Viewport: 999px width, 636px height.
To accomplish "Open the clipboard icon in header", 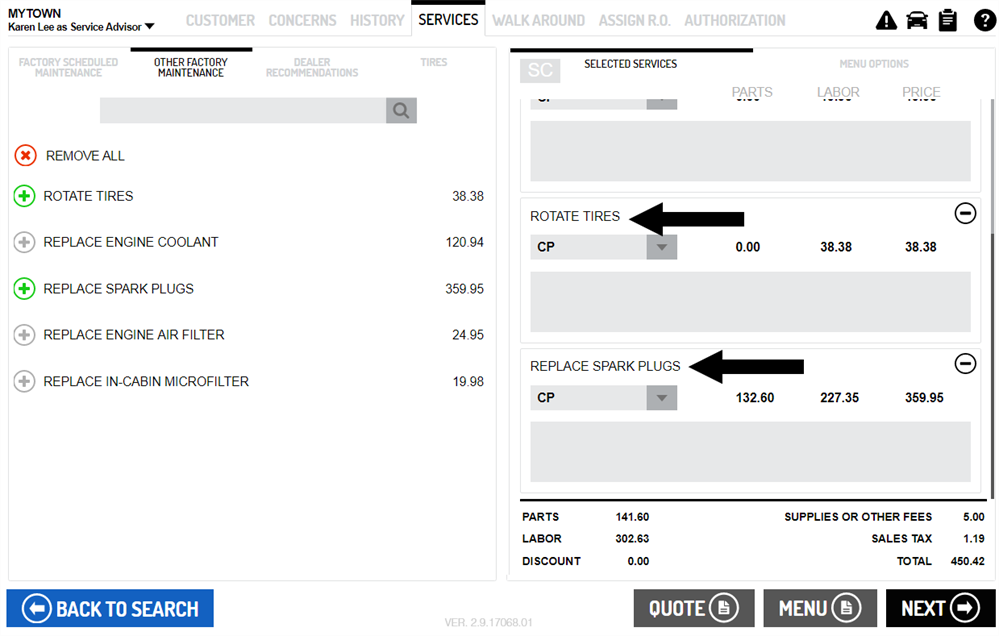I will 948,21.
